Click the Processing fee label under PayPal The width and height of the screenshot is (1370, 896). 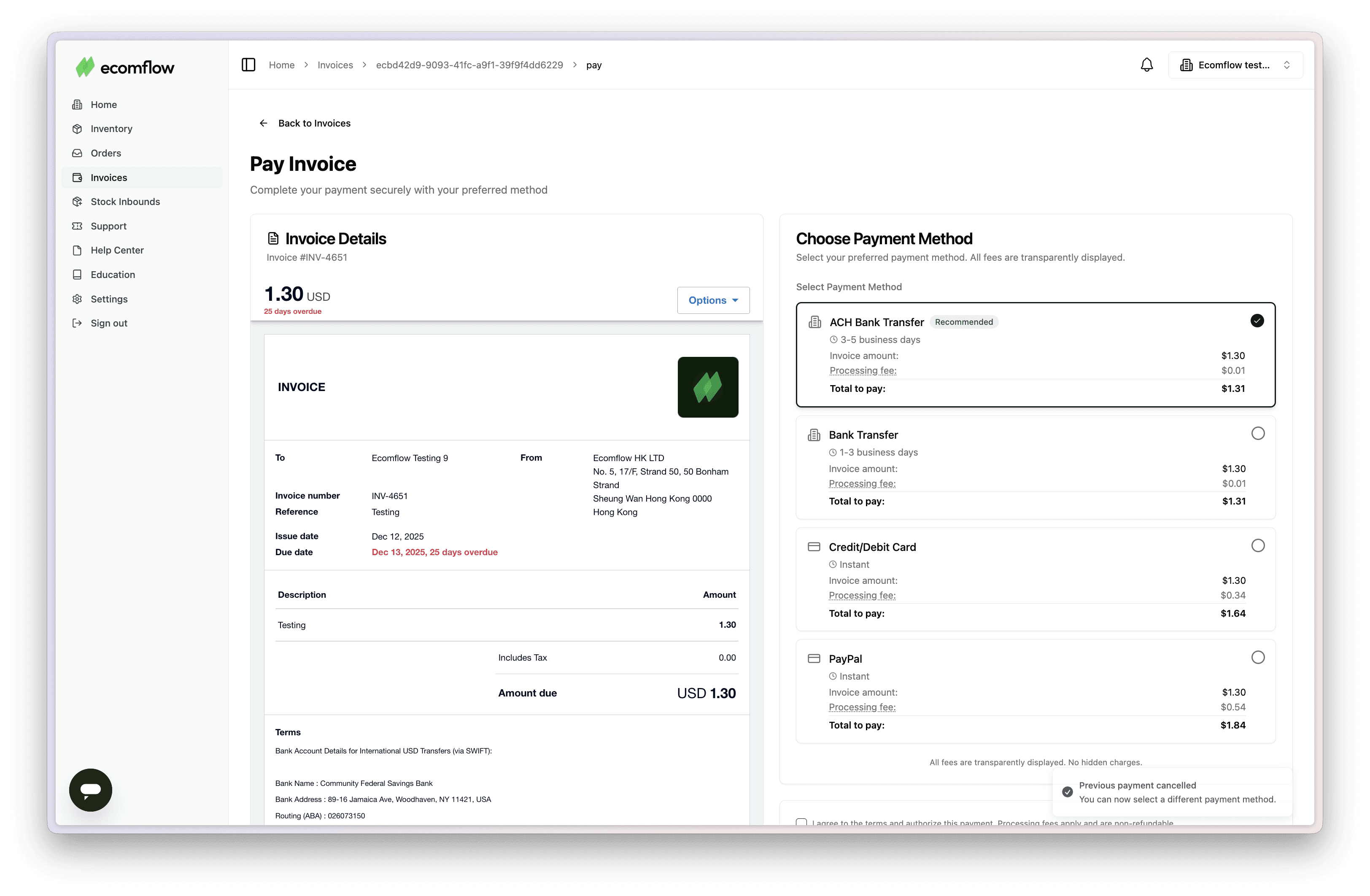(862, 707)
